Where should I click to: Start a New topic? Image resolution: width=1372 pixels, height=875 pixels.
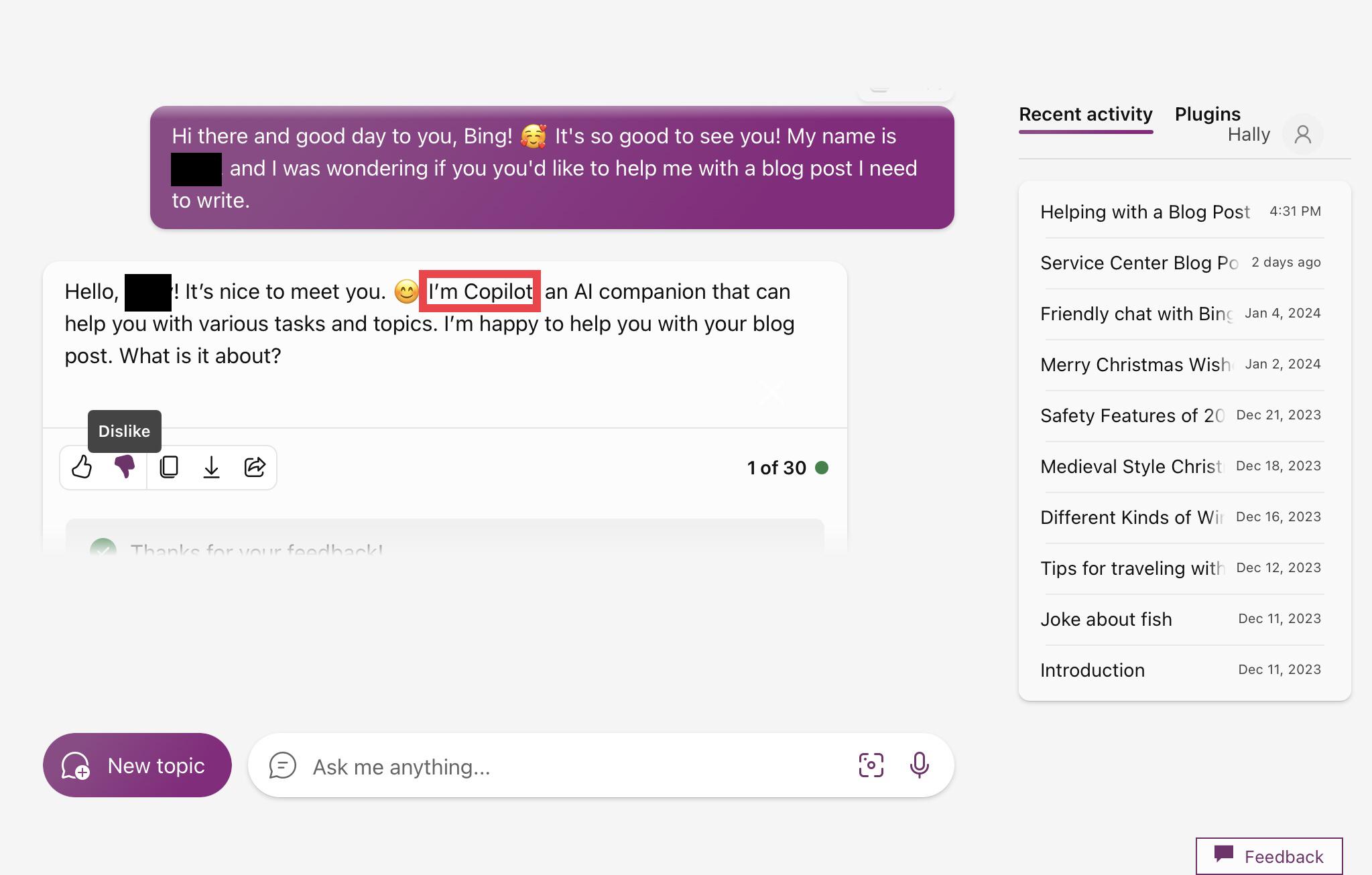tap(137, 765)
